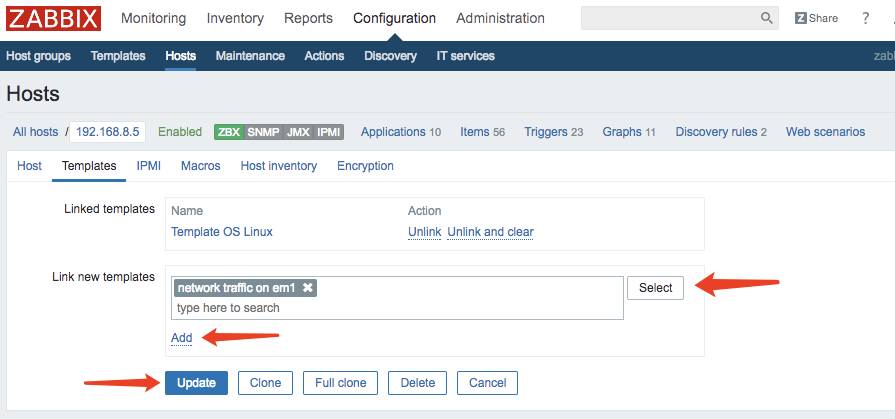Viewport: 895px width, 419px height.
Task: Open IT services section
Action: pyautogui.click(x=465, y=56)
